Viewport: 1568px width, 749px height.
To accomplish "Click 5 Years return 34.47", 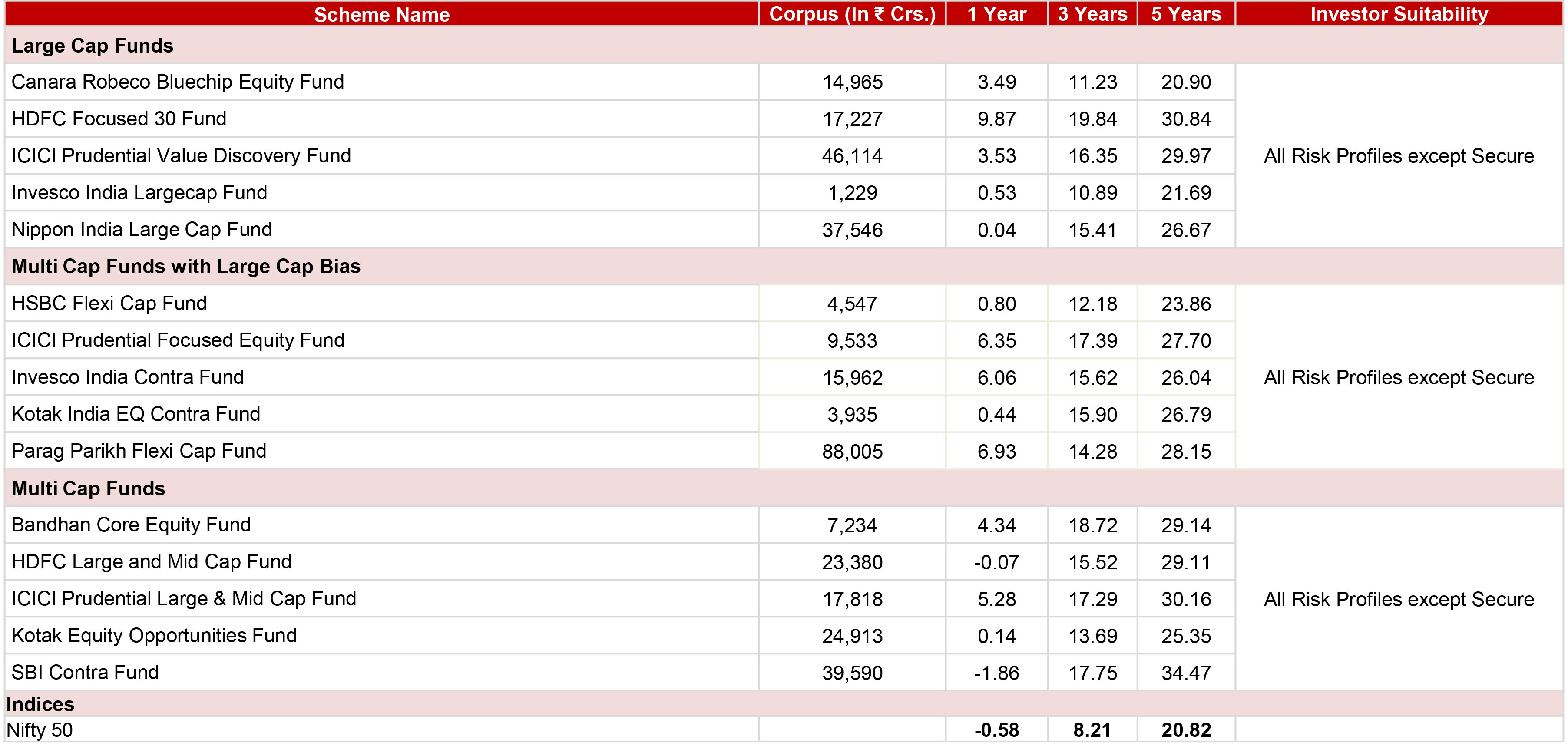I will 1186,673.
